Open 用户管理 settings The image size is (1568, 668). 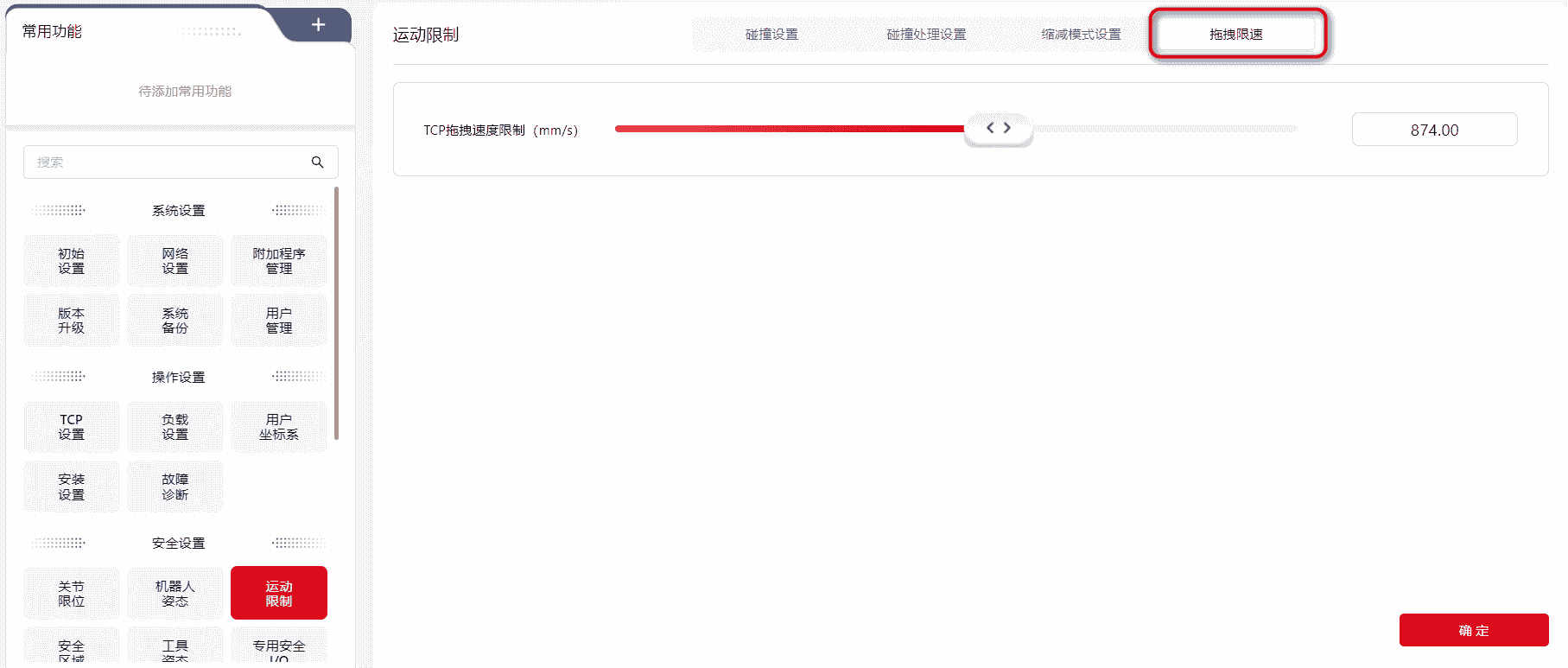pos(279,321)
